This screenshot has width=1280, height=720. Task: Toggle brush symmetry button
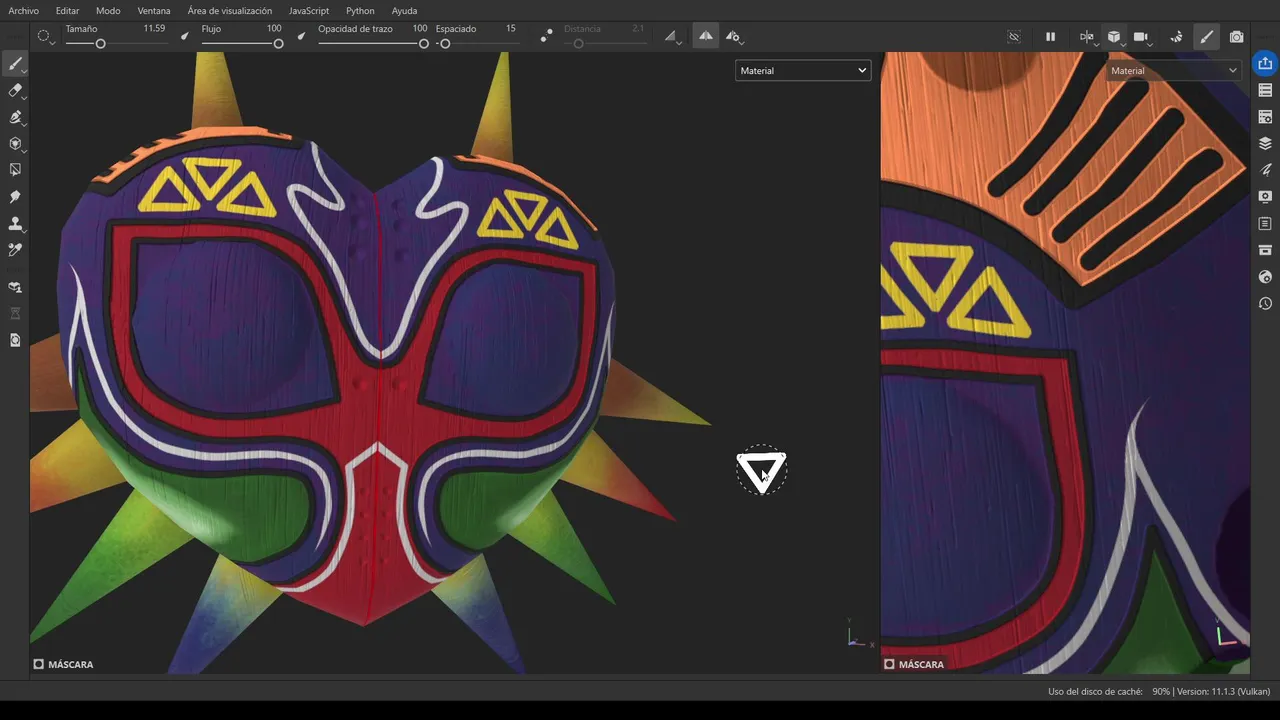[x=706, y=36]
